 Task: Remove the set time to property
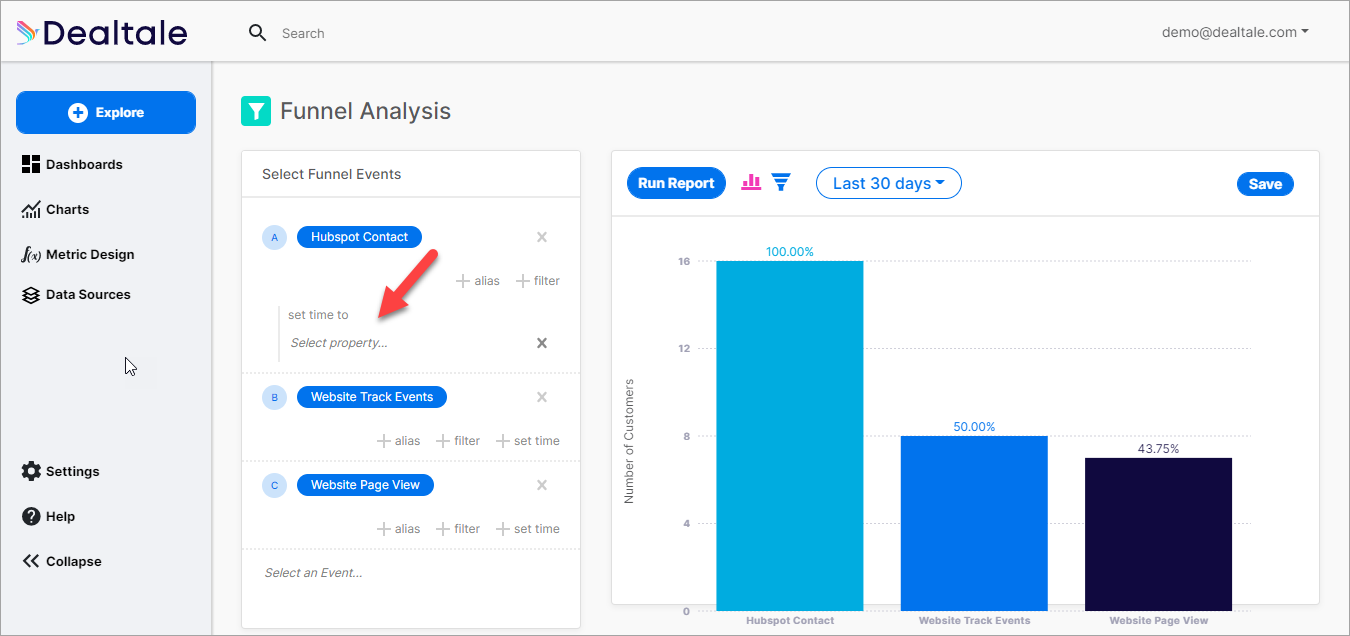click(542, 343)
